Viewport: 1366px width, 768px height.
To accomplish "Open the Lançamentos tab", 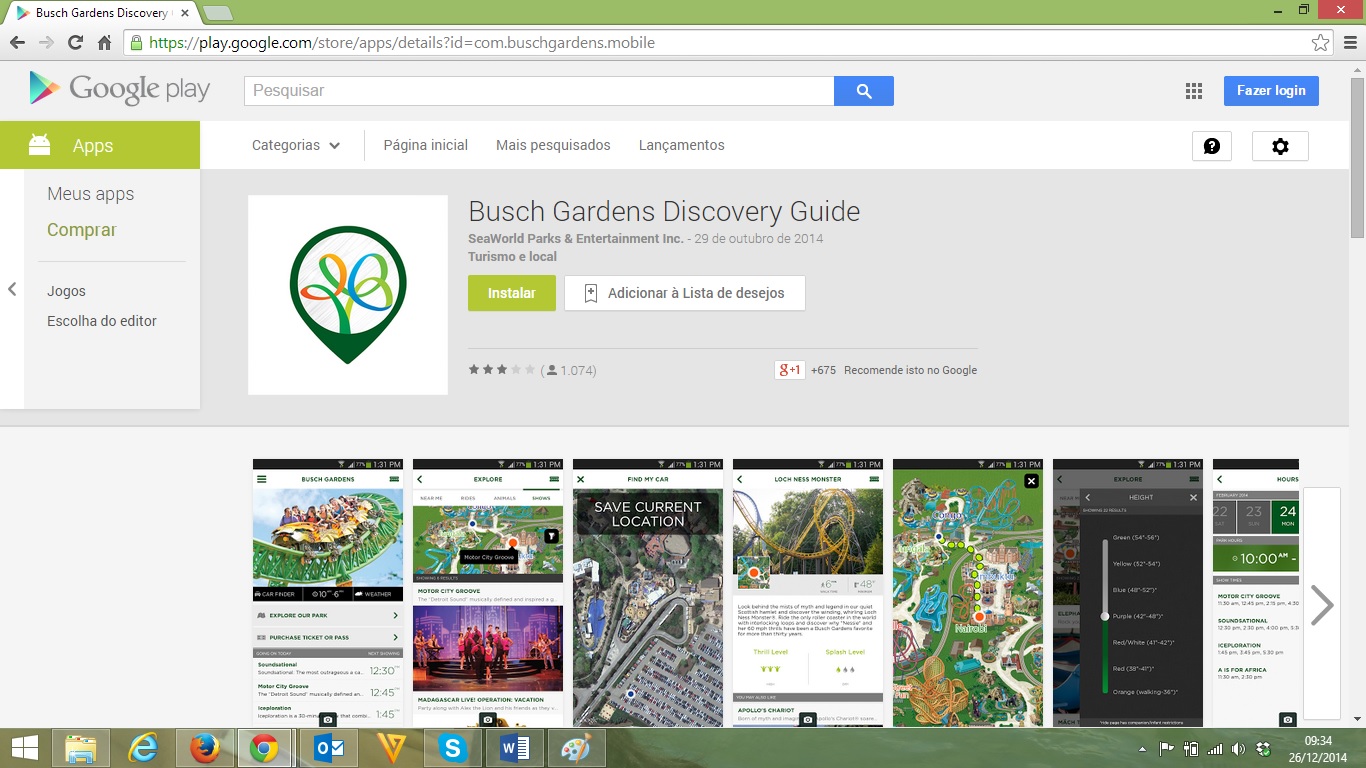I will pos(681,145).
